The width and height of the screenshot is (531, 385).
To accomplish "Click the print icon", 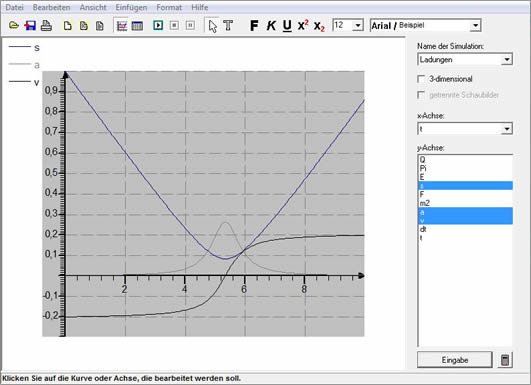I will pos(46,25).
